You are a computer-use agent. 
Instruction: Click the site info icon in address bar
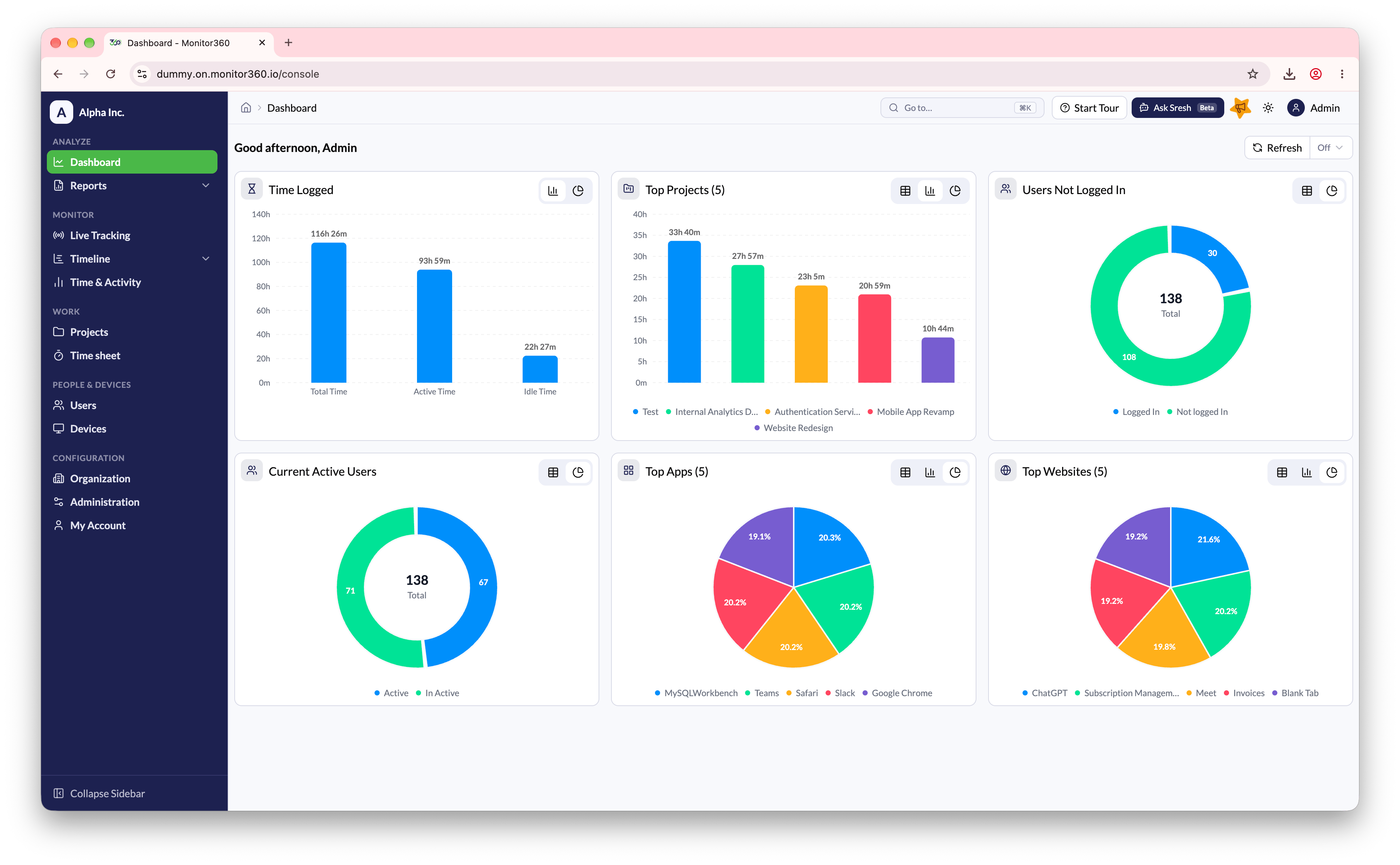(142, 74)
